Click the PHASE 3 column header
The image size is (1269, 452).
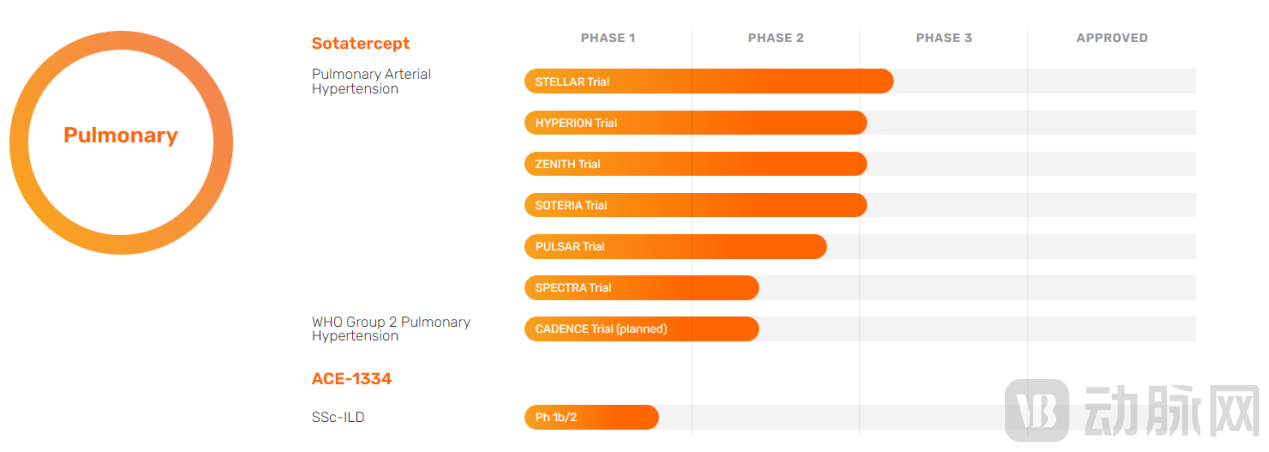[944, 38]
